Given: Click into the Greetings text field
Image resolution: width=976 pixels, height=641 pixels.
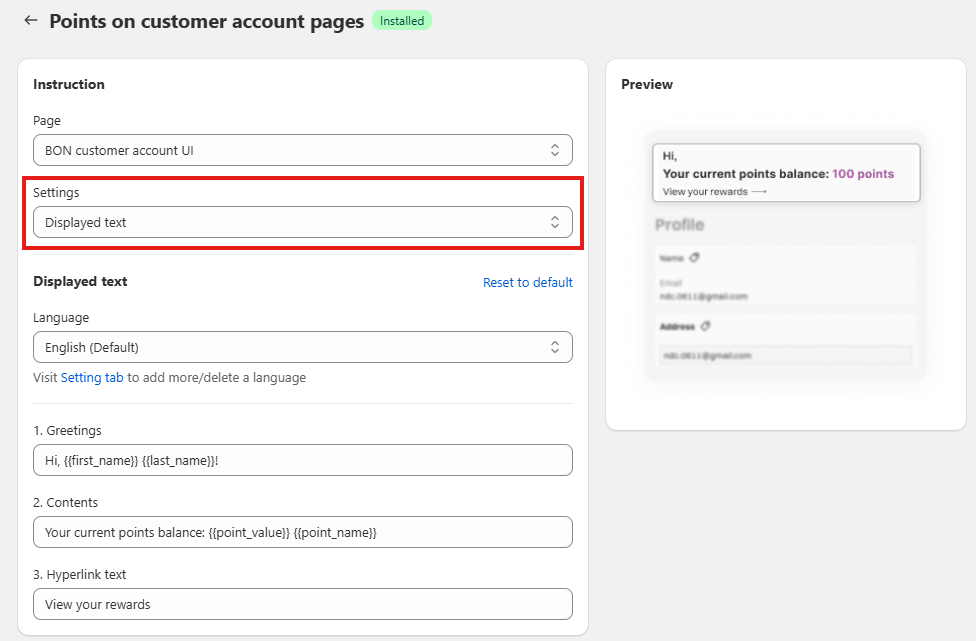Looking at the screenshot, I should point(302,460).
